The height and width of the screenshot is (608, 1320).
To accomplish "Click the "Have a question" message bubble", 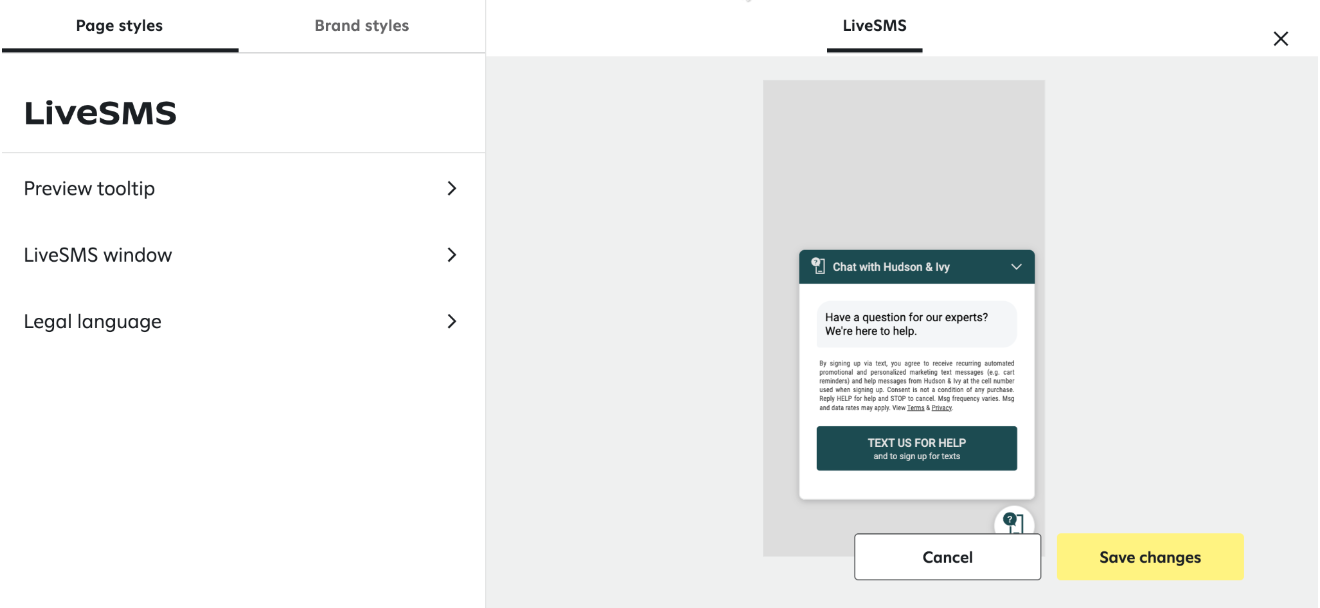I will click(x=915, y=324).
